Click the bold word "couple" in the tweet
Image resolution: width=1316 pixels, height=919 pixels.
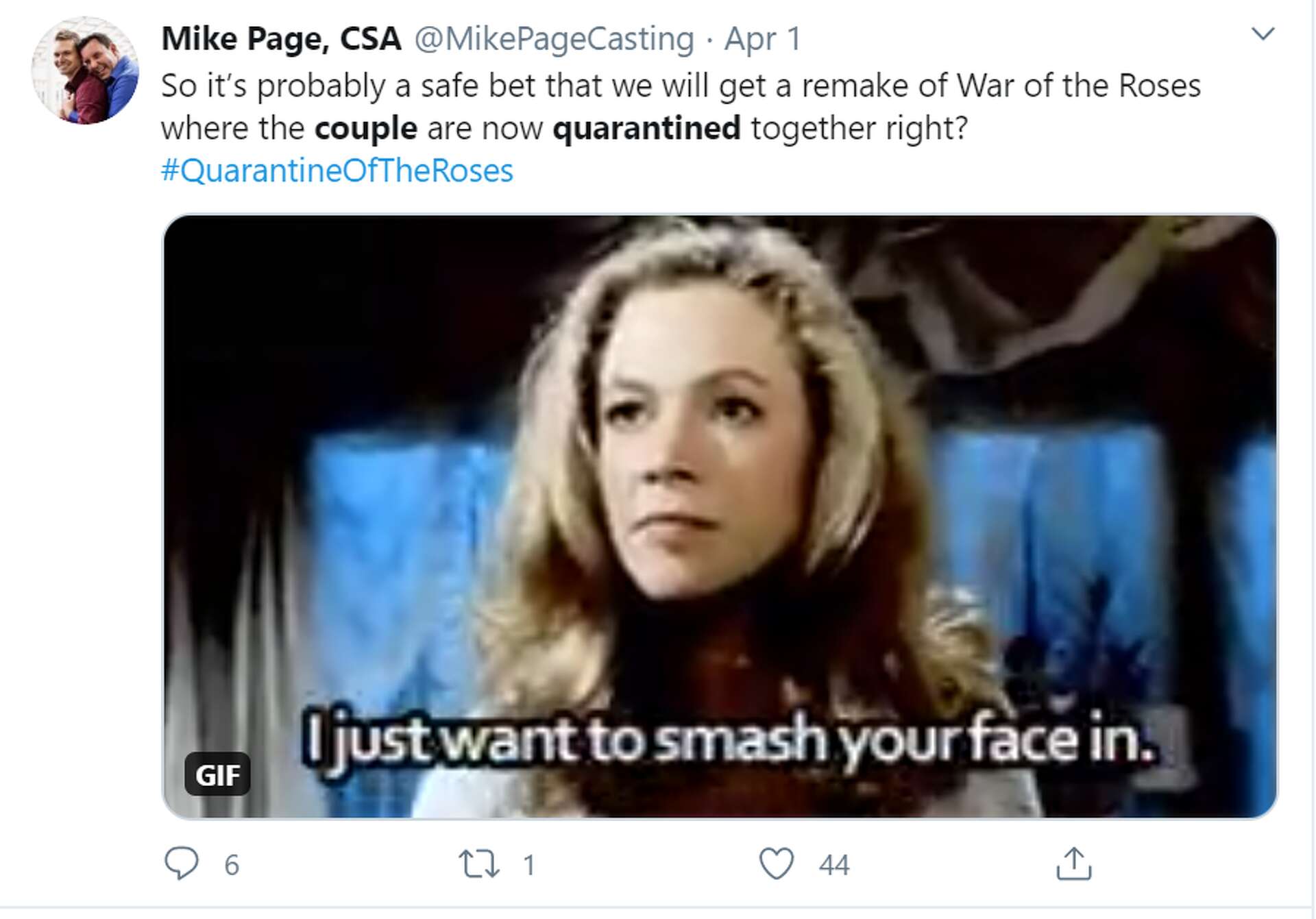[x=365, y=128]
